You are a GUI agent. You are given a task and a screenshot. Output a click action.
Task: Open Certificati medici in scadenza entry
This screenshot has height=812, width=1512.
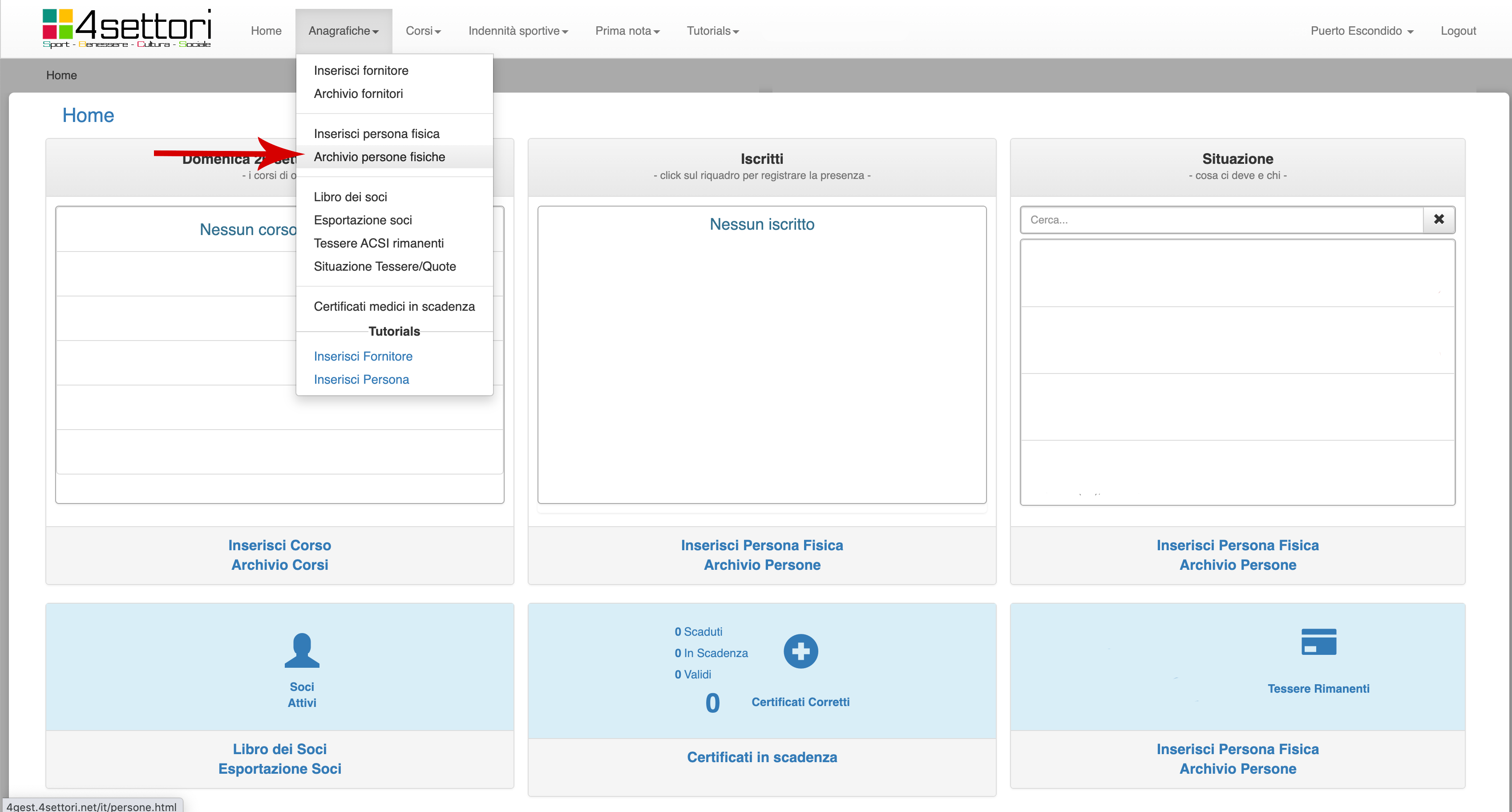[x=394, y=306]
